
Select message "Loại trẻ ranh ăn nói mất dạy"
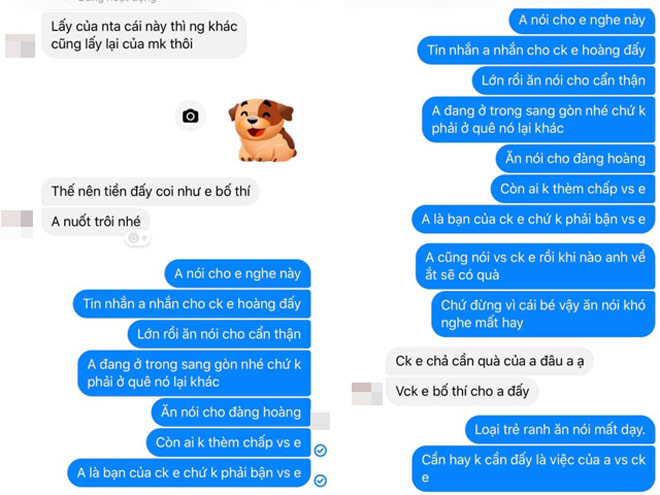[x=560, y=430]
